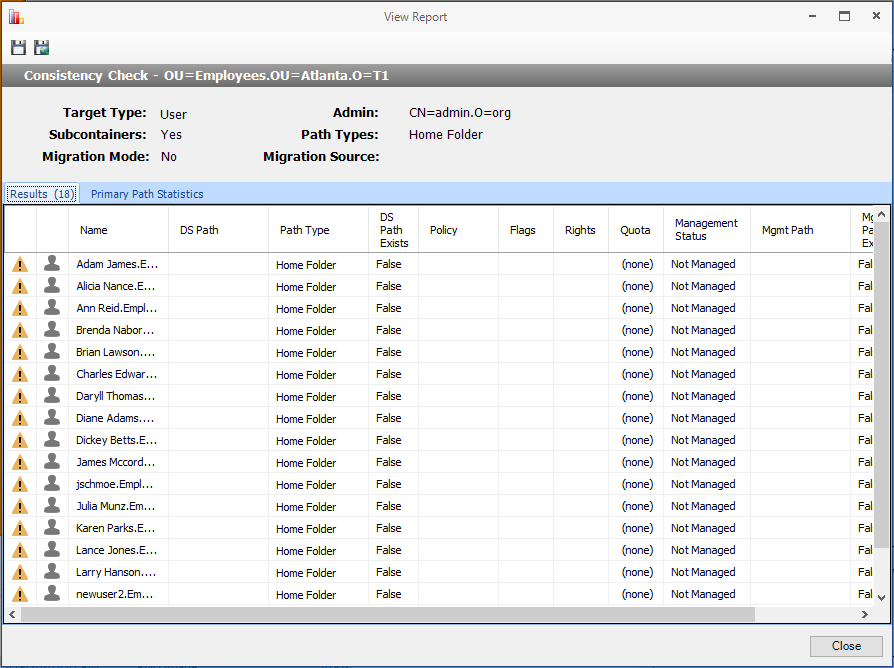894x668 pixels.
Task: Select the user icon for Diane Adams
Action: [52, 418]
